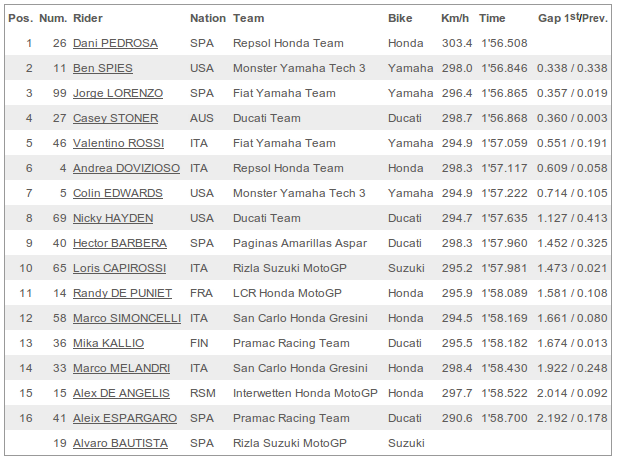This screenshot has width=618, height=461.
Task: Click Andrea DOVIZIOSO rider link
Action: 127,168
